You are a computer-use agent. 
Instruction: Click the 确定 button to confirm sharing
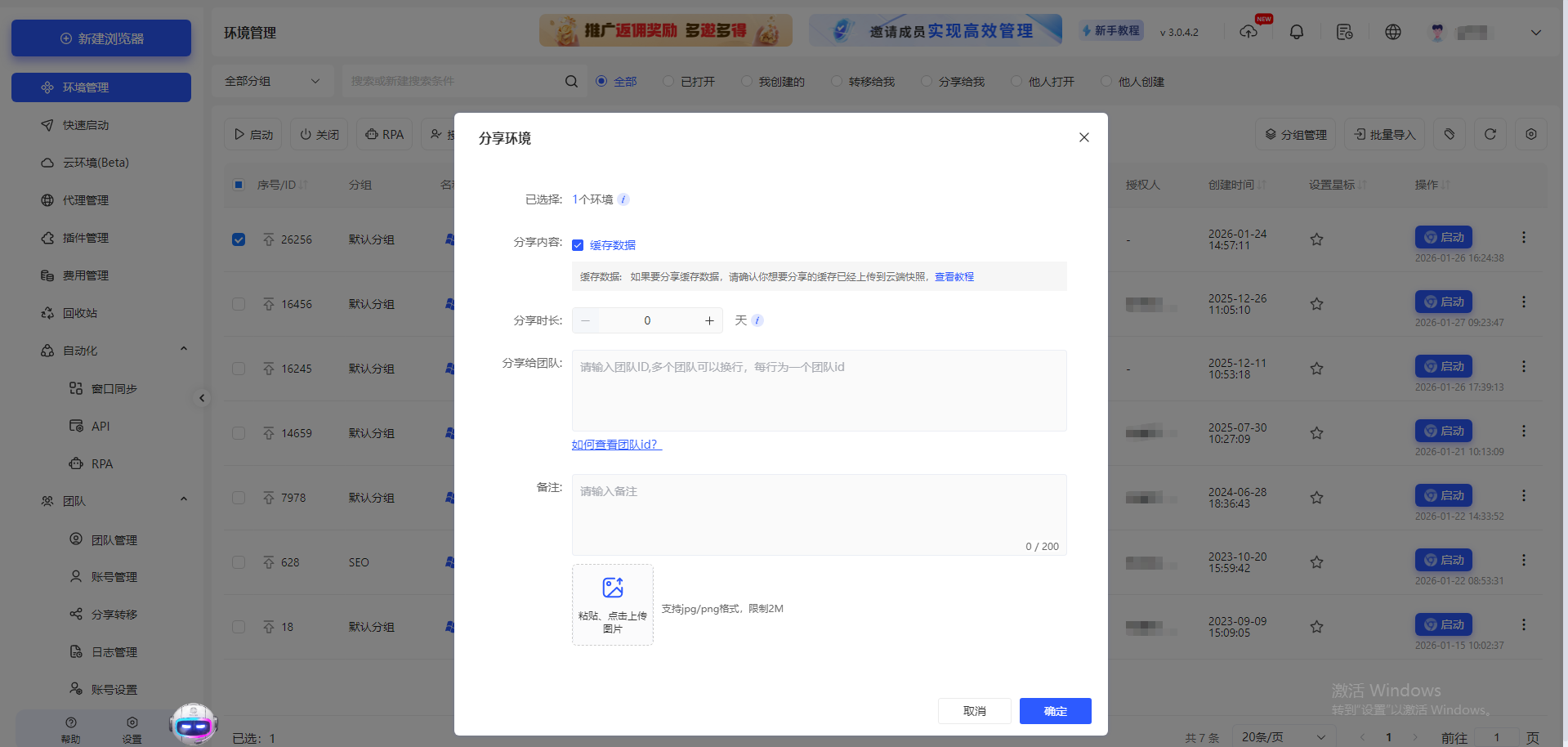click(x=1055, y=710)
